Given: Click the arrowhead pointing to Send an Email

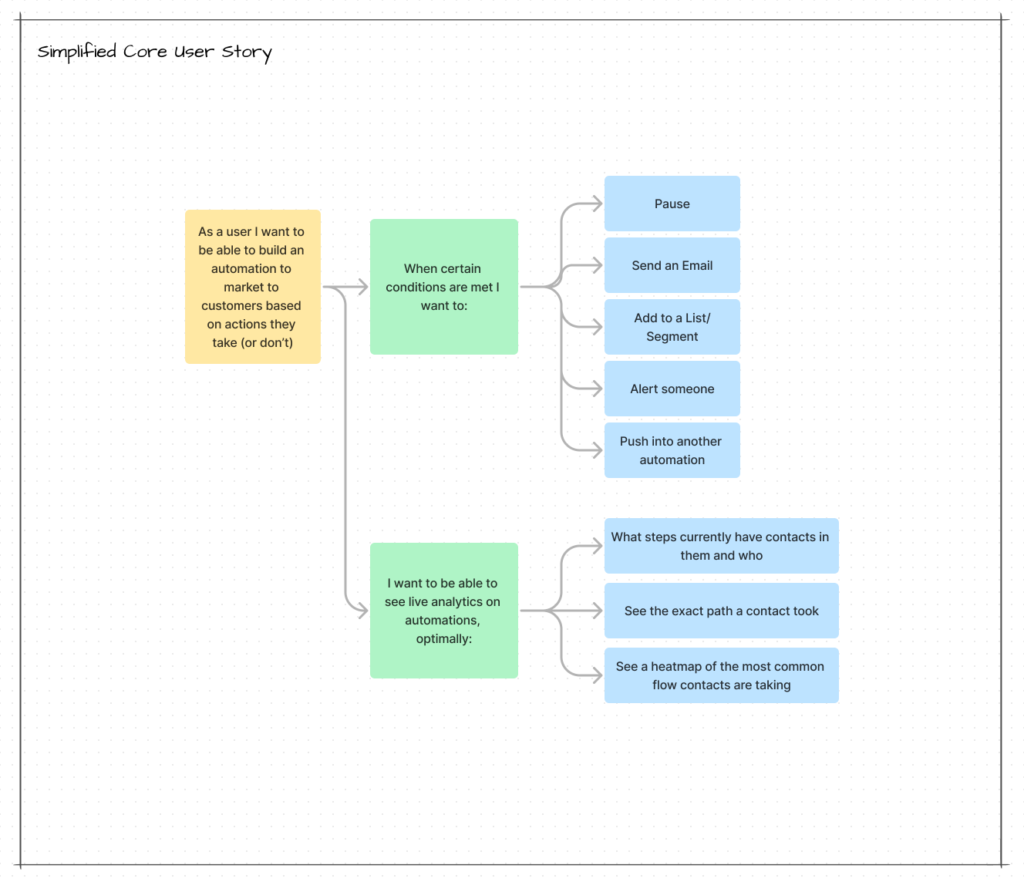Looking at the screenshot, I should coord(596,266).
